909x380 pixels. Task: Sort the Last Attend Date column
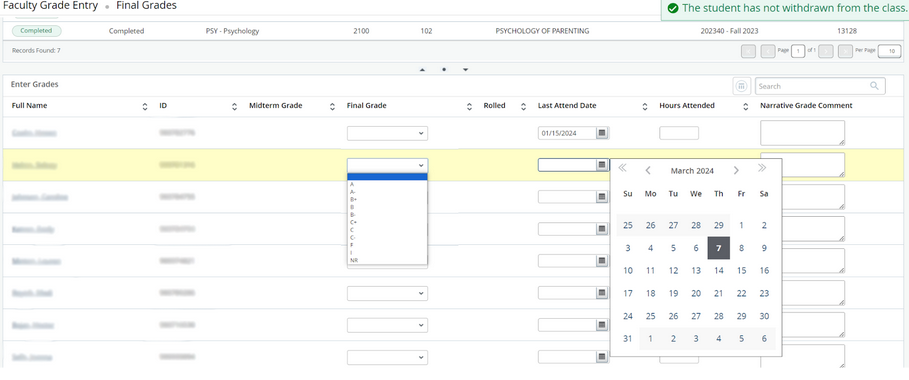pos(645,106)
